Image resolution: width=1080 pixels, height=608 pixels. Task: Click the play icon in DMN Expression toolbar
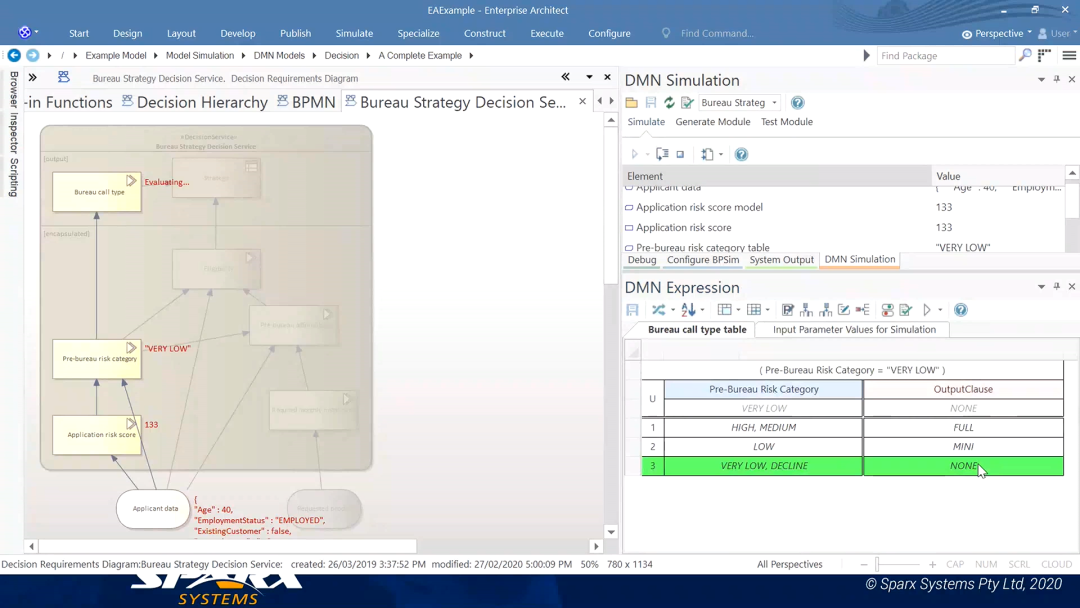[927, 310]
